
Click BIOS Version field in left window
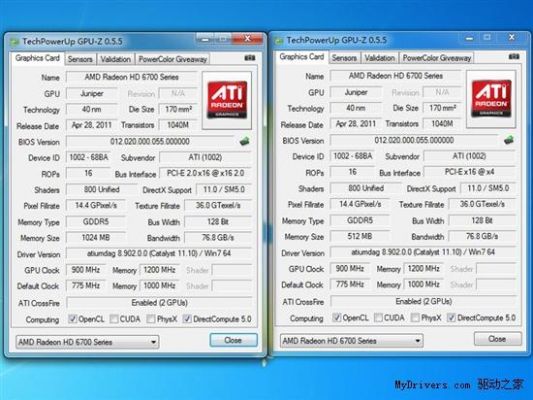click(x=150, y=141)
